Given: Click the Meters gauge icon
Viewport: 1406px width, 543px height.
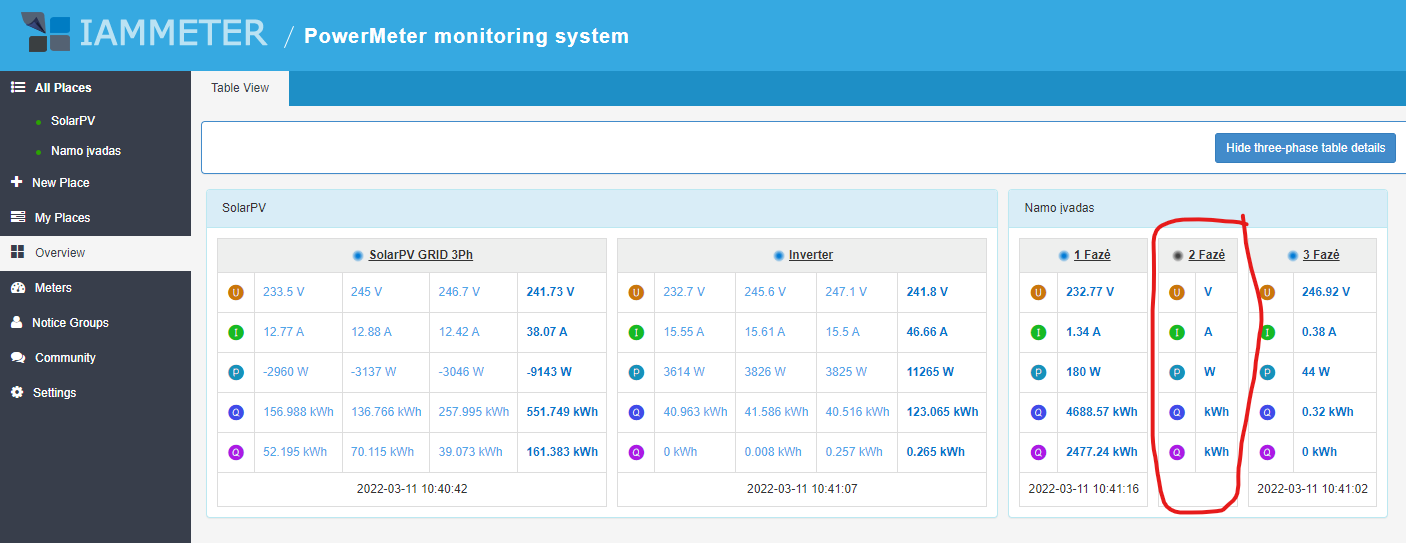Looking at the screenshot, I should 17,288.
